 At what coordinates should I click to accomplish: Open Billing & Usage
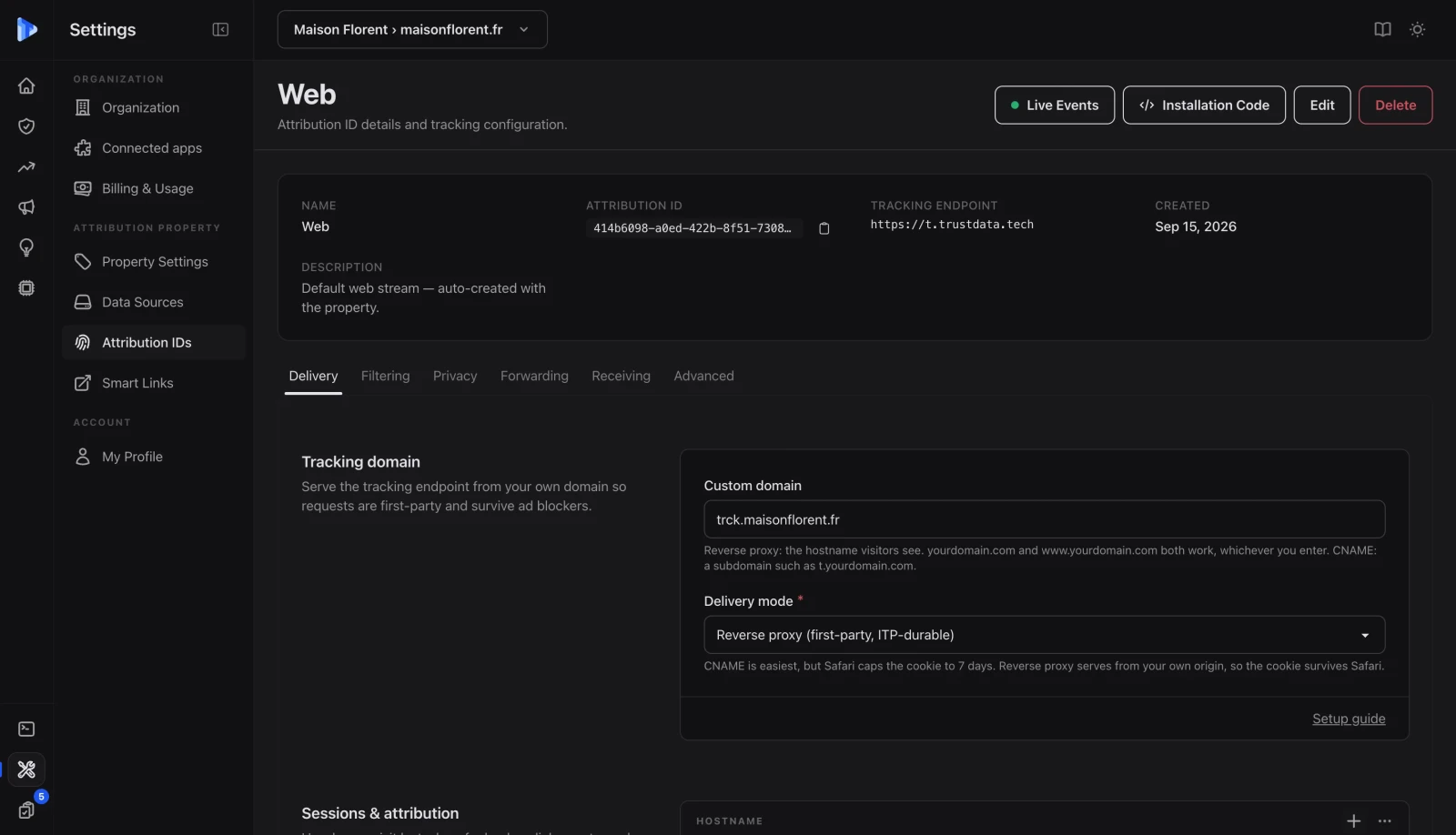click(x=154, y=188)
